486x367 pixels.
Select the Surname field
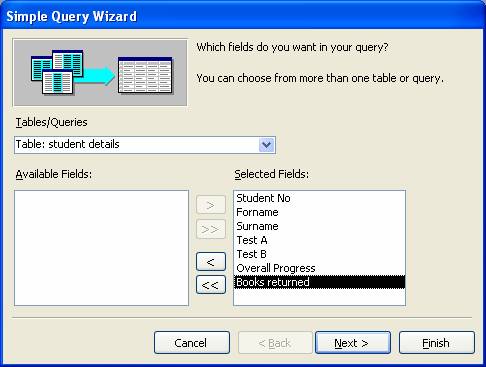click(x=319, y=226)
